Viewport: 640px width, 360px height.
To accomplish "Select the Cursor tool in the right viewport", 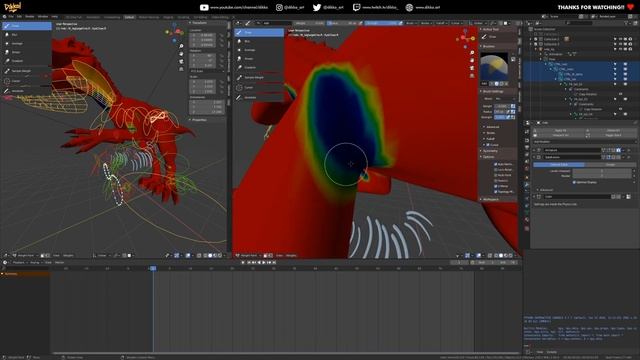I will (x=259, y=87).
